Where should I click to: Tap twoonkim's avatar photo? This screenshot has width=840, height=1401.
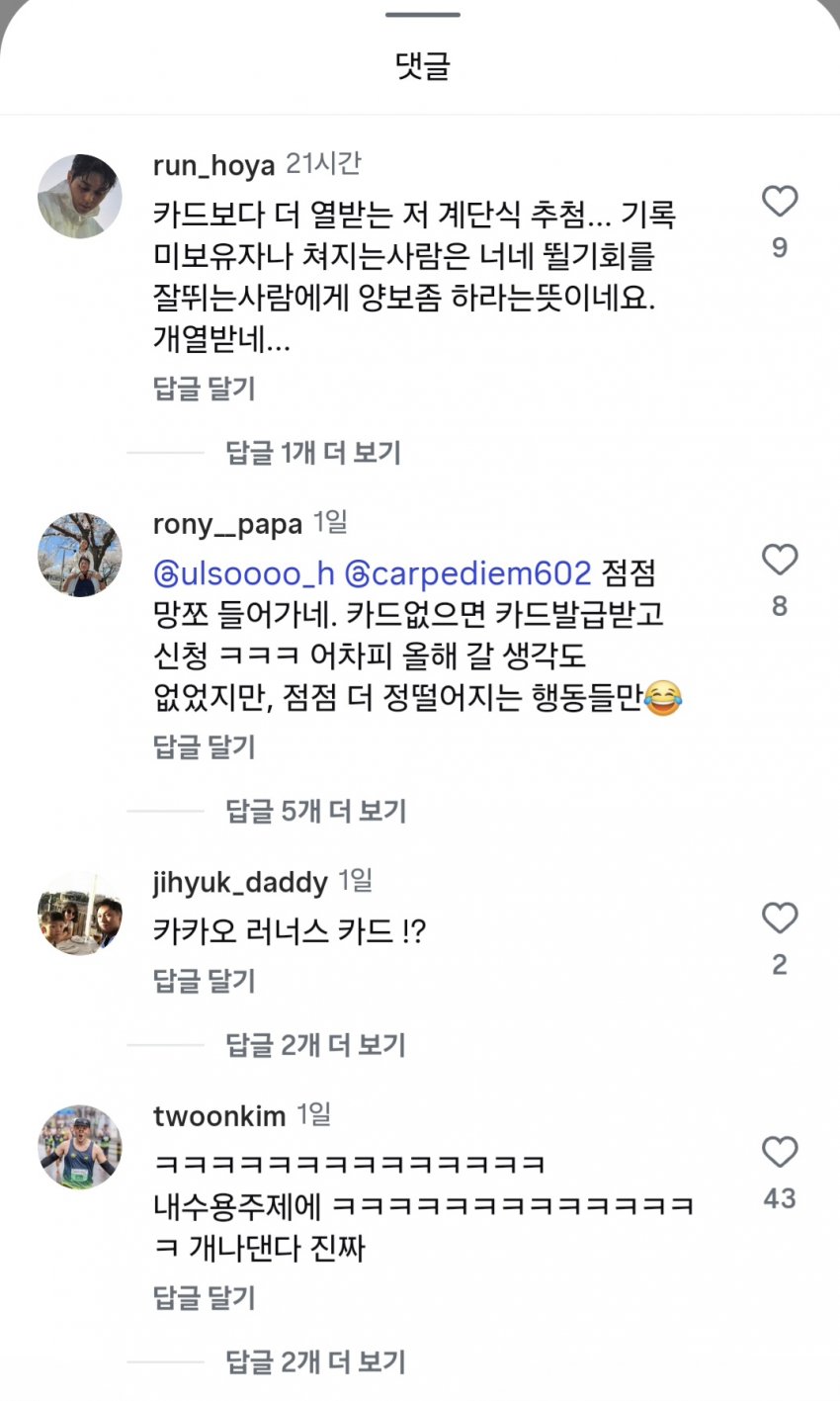pos(80,1147)
